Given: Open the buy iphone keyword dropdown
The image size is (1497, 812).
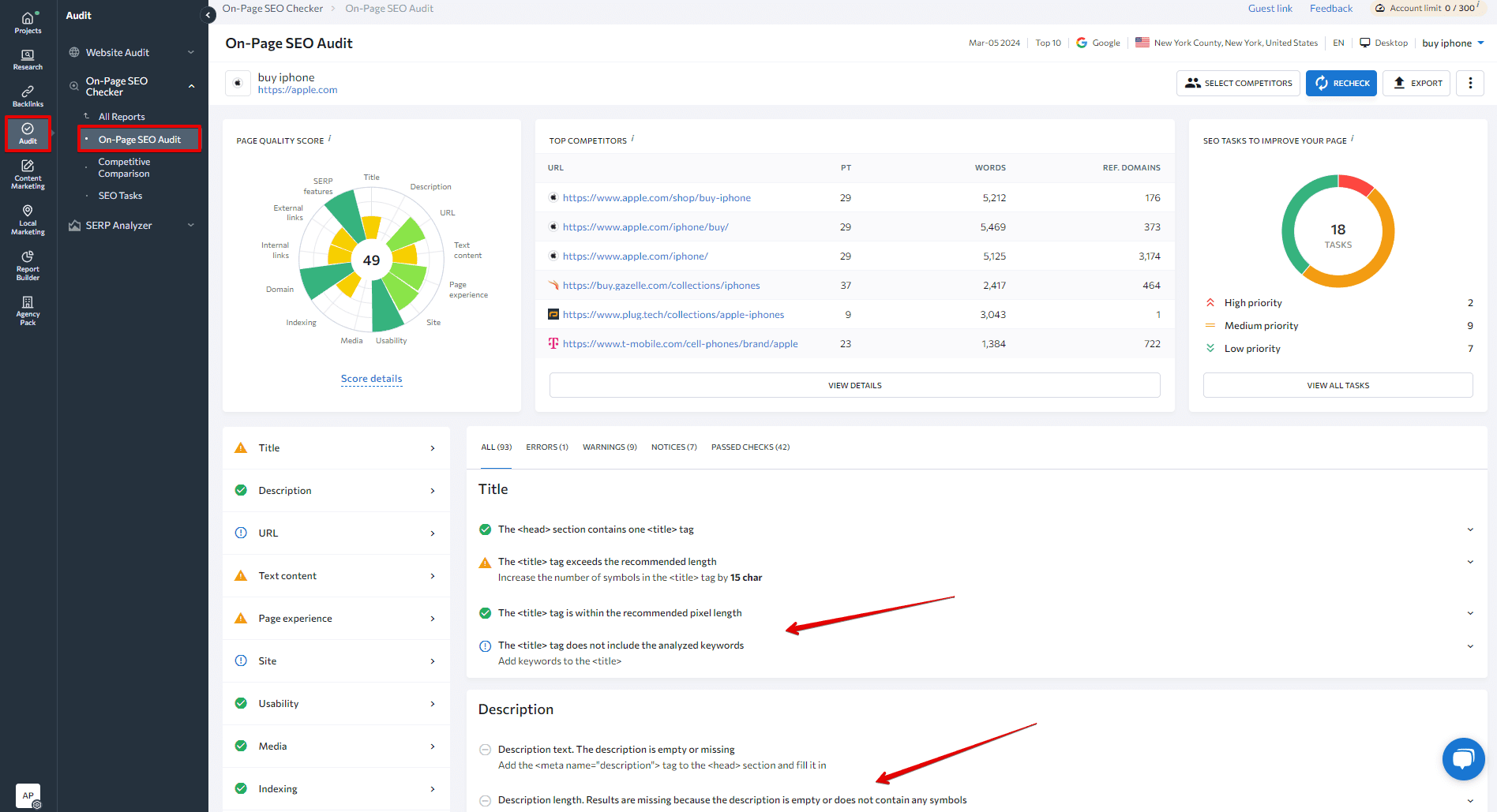Looking at the screenshot, I should (1453, 43).
